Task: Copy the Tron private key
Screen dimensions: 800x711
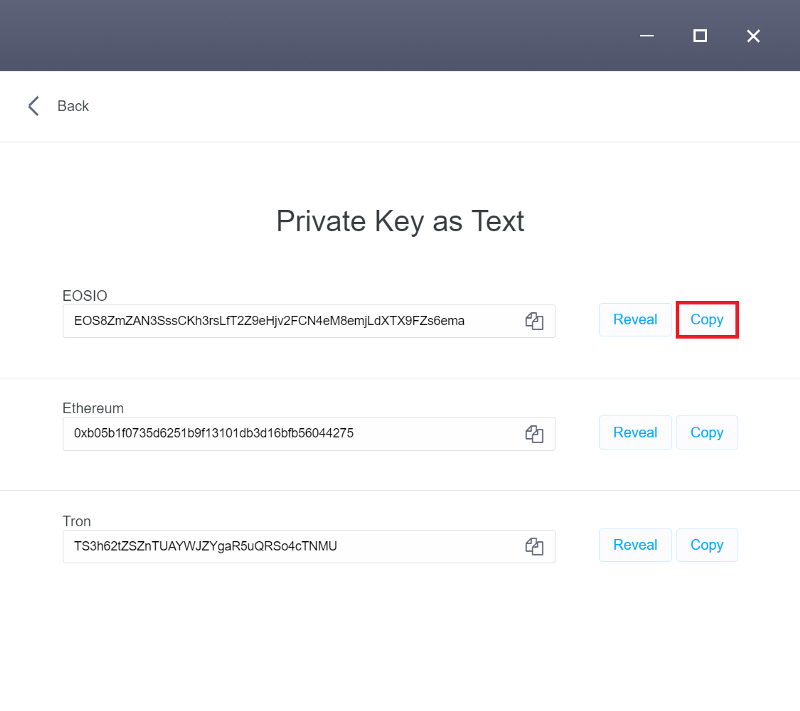Action: click(x=707, y=545)
